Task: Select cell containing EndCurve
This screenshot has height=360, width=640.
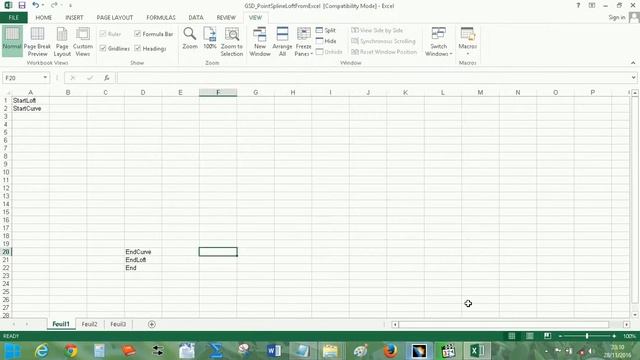Action: (x=143, y=252)
